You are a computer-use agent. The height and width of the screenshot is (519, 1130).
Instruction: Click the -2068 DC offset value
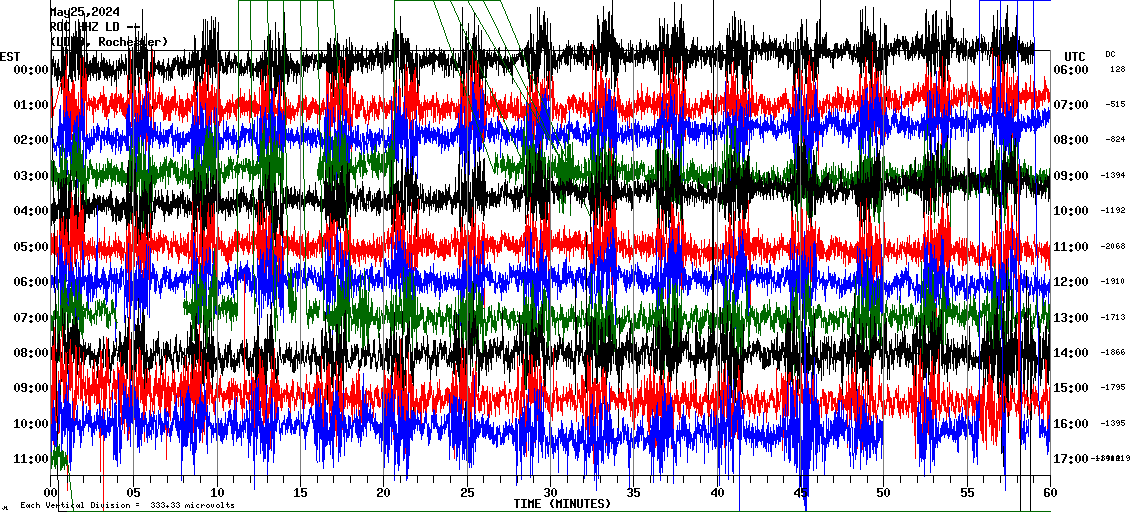tap(1114, 247)
